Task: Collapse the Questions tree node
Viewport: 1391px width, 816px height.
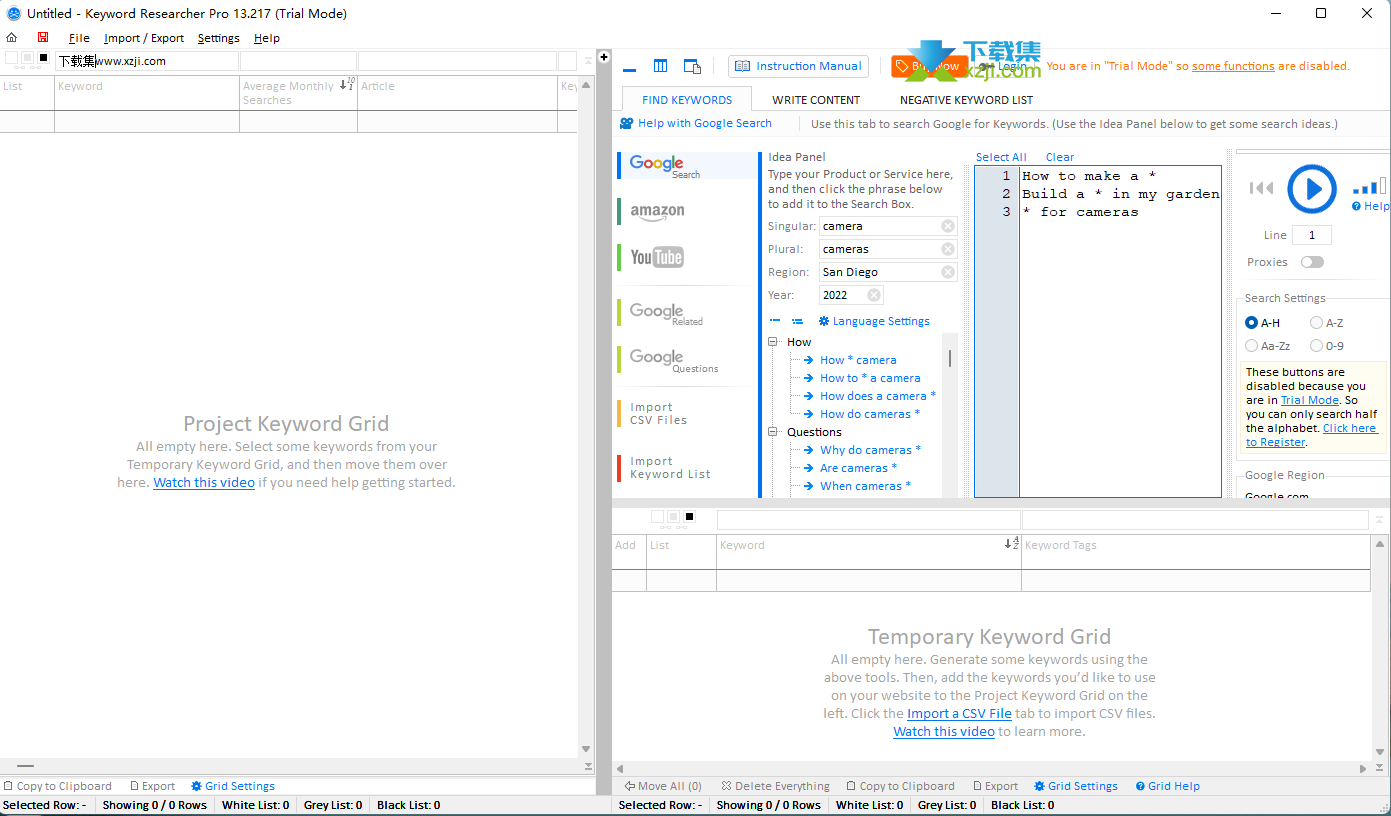Action: pos(773,432)
